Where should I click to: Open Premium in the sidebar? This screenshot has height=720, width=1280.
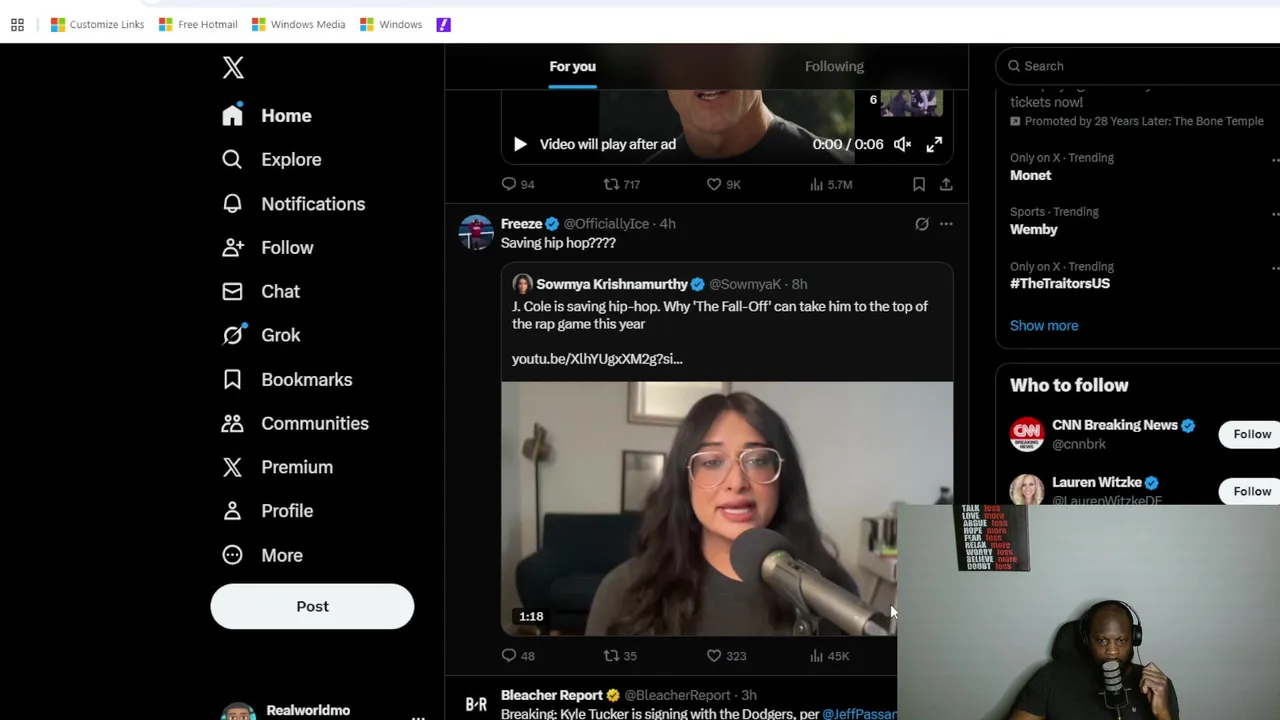[x=278, y=467]
